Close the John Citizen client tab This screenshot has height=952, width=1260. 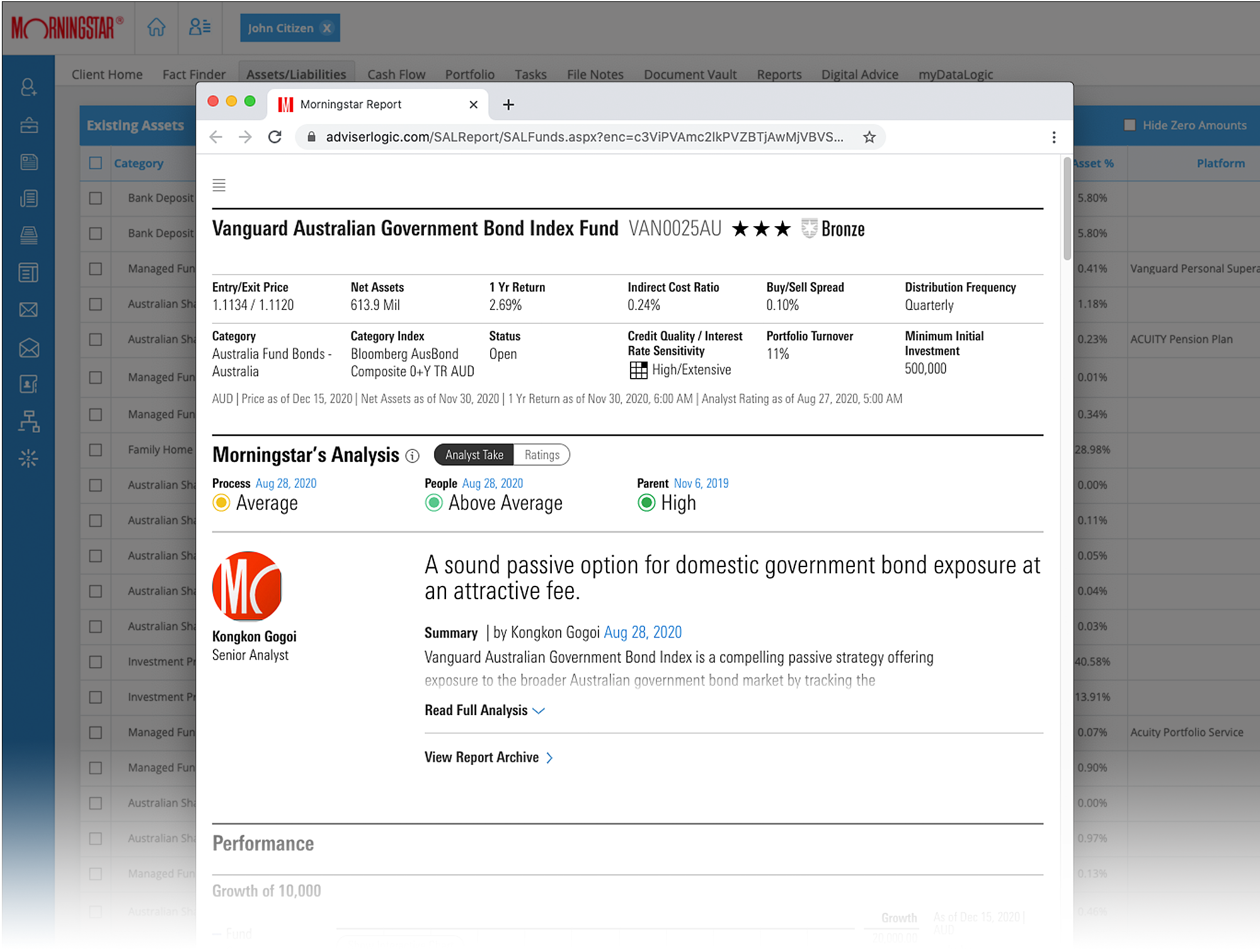(326, 28)
